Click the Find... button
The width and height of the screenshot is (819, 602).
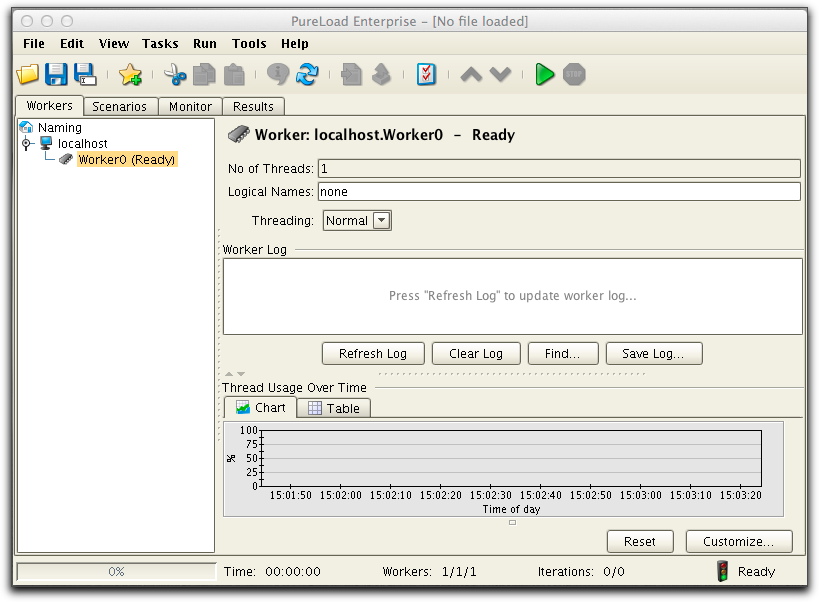tap(563, 353)
